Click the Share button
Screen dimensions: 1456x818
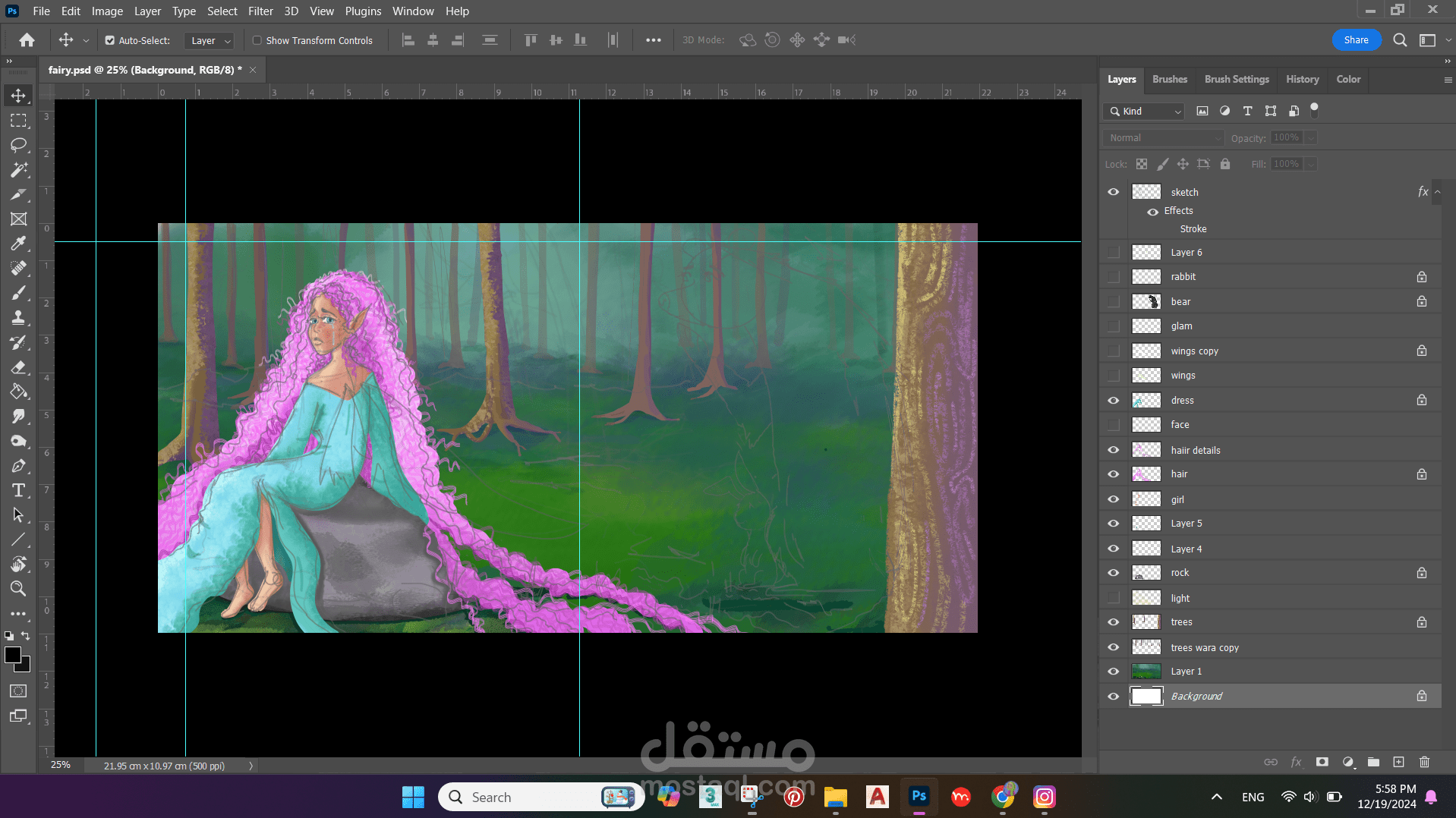tap(1356, 40)
